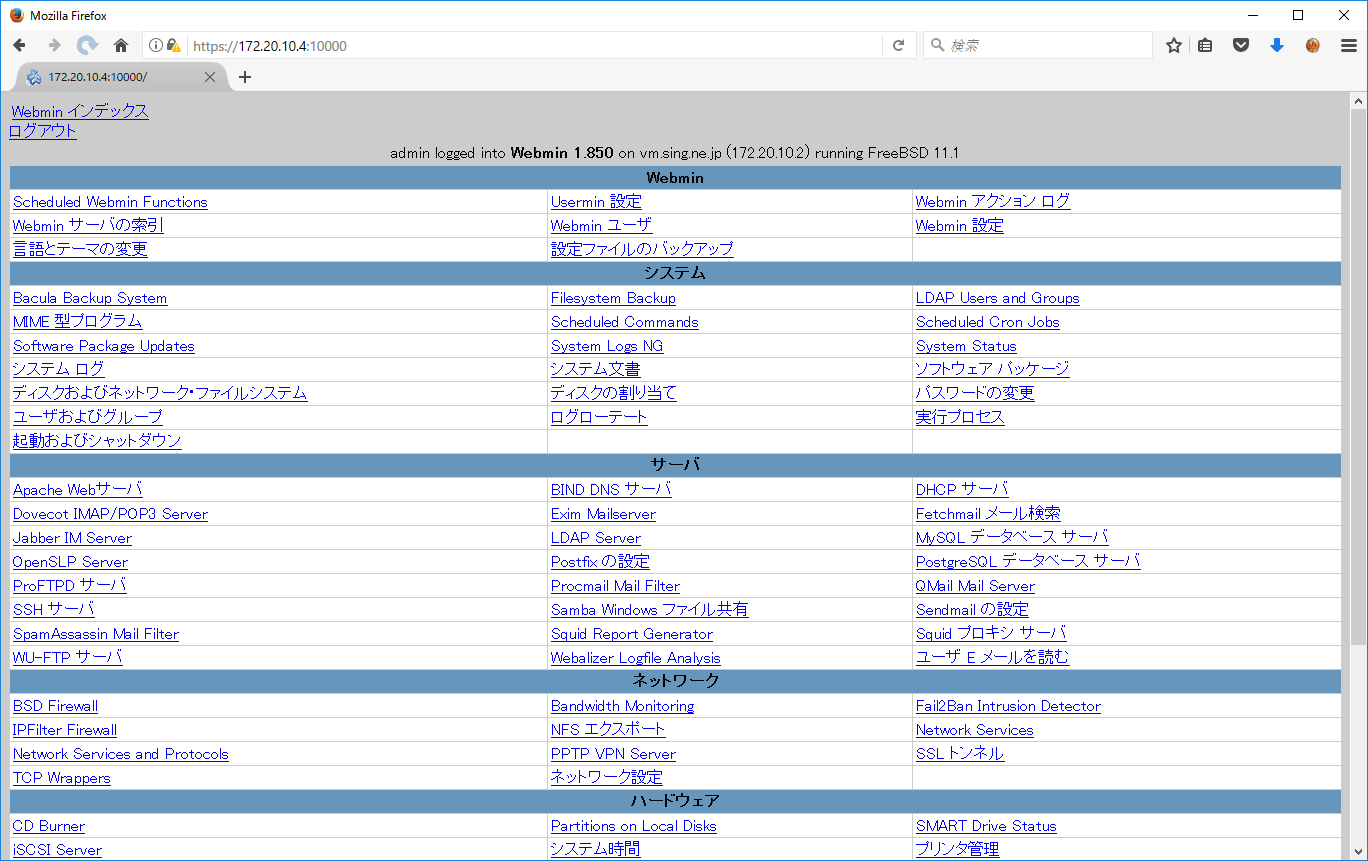The height and width of the screenshot is (861, 1368).
Task: Click the Pocket icon in toolbar
Action: pos(1240,45)
